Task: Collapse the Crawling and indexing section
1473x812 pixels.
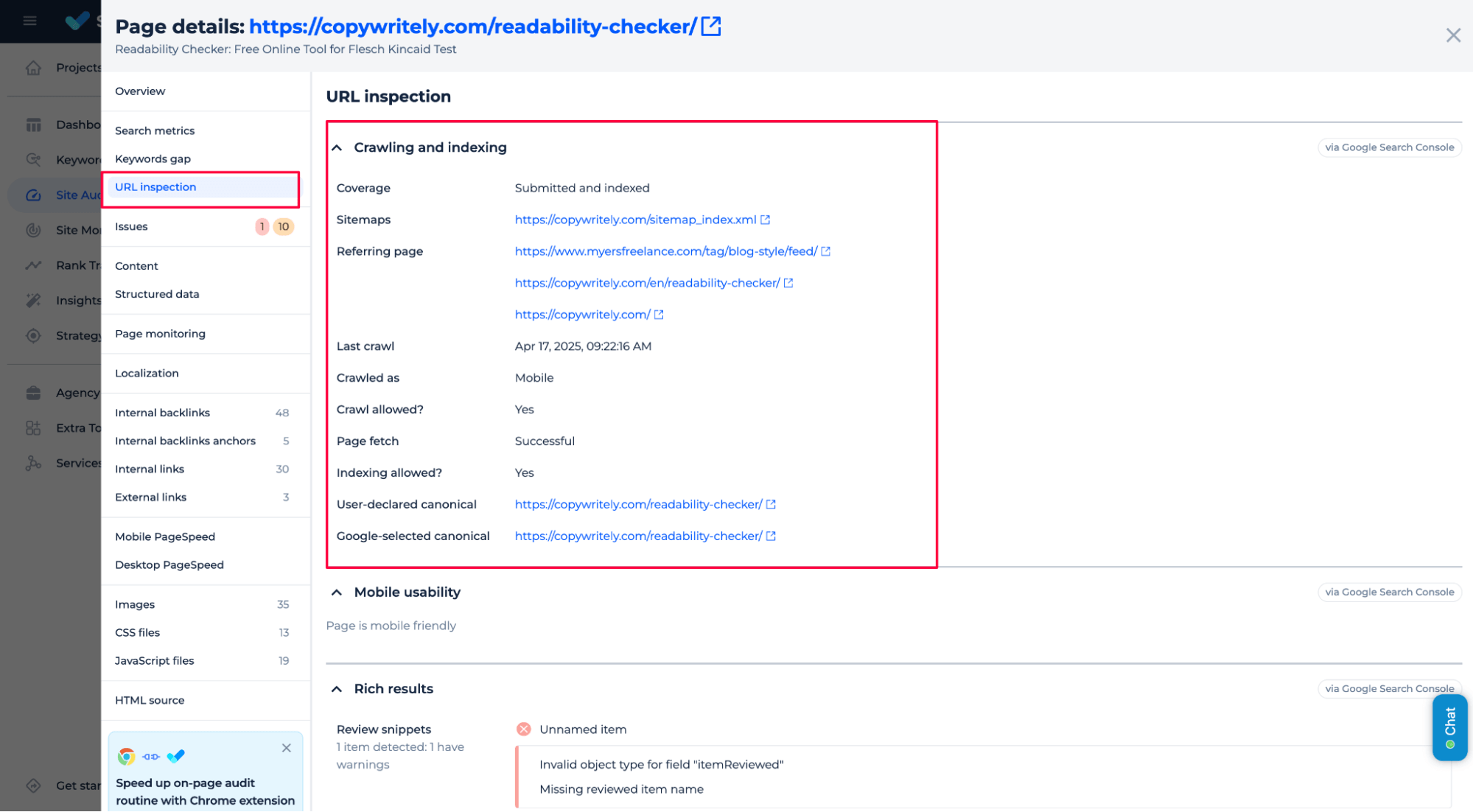Action: pos(337,147)
